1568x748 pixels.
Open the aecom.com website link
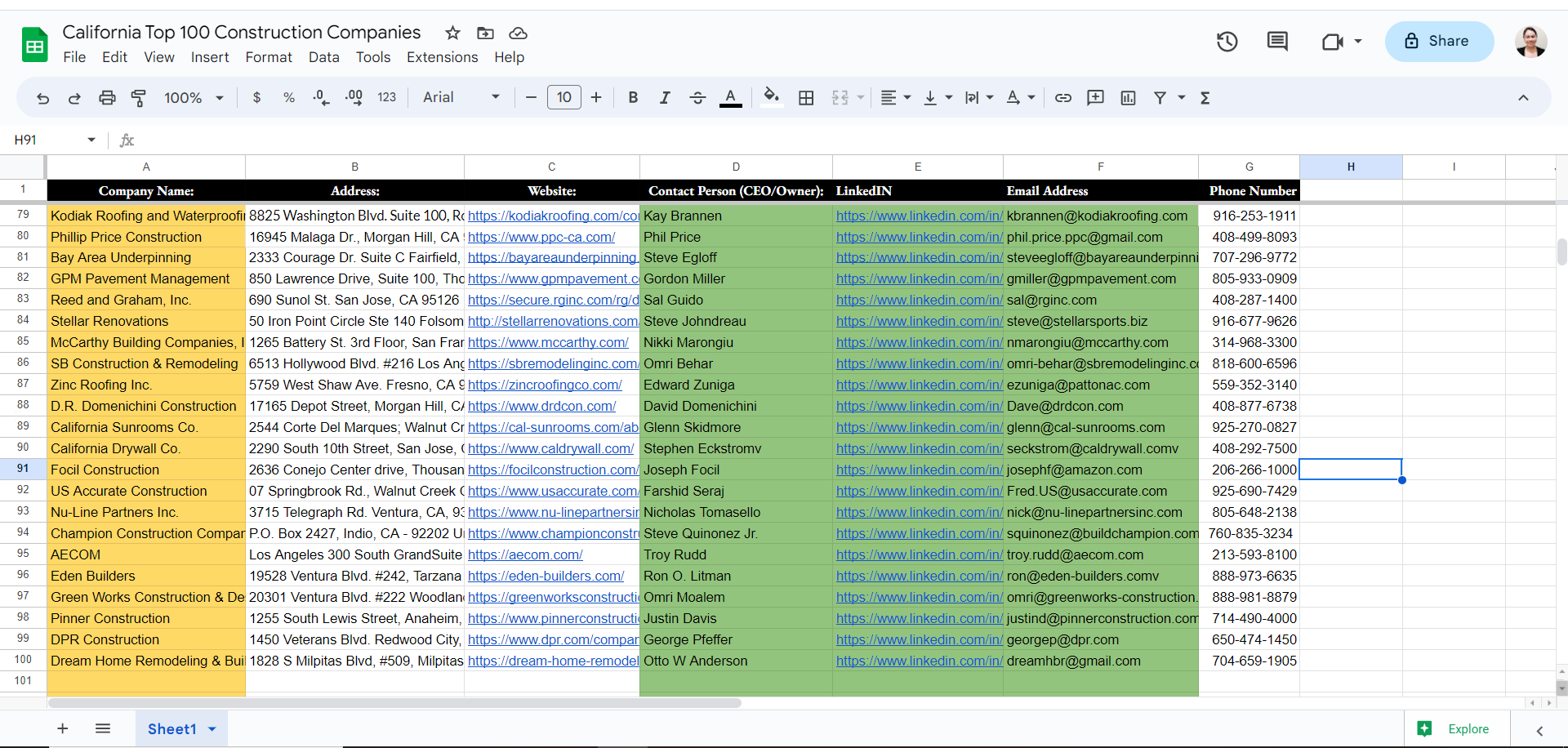[x=525, y=555]
